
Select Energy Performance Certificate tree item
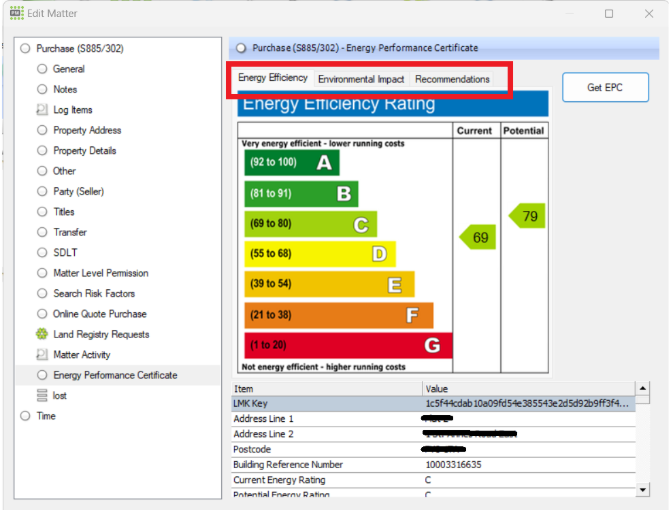click(115, 375)
